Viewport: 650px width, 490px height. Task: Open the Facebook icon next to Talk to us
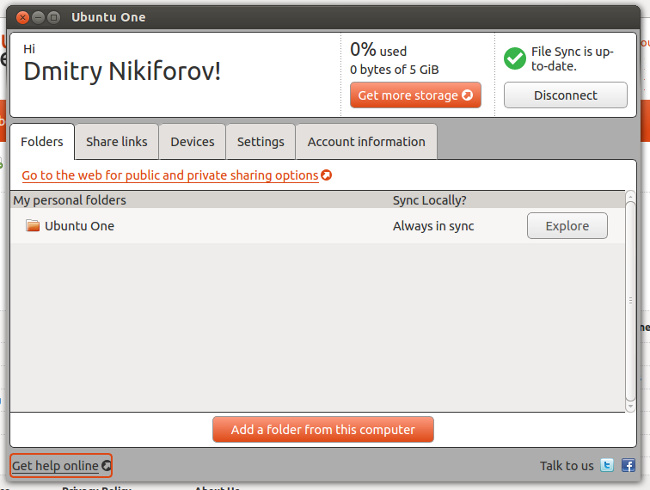coord(628,465)
